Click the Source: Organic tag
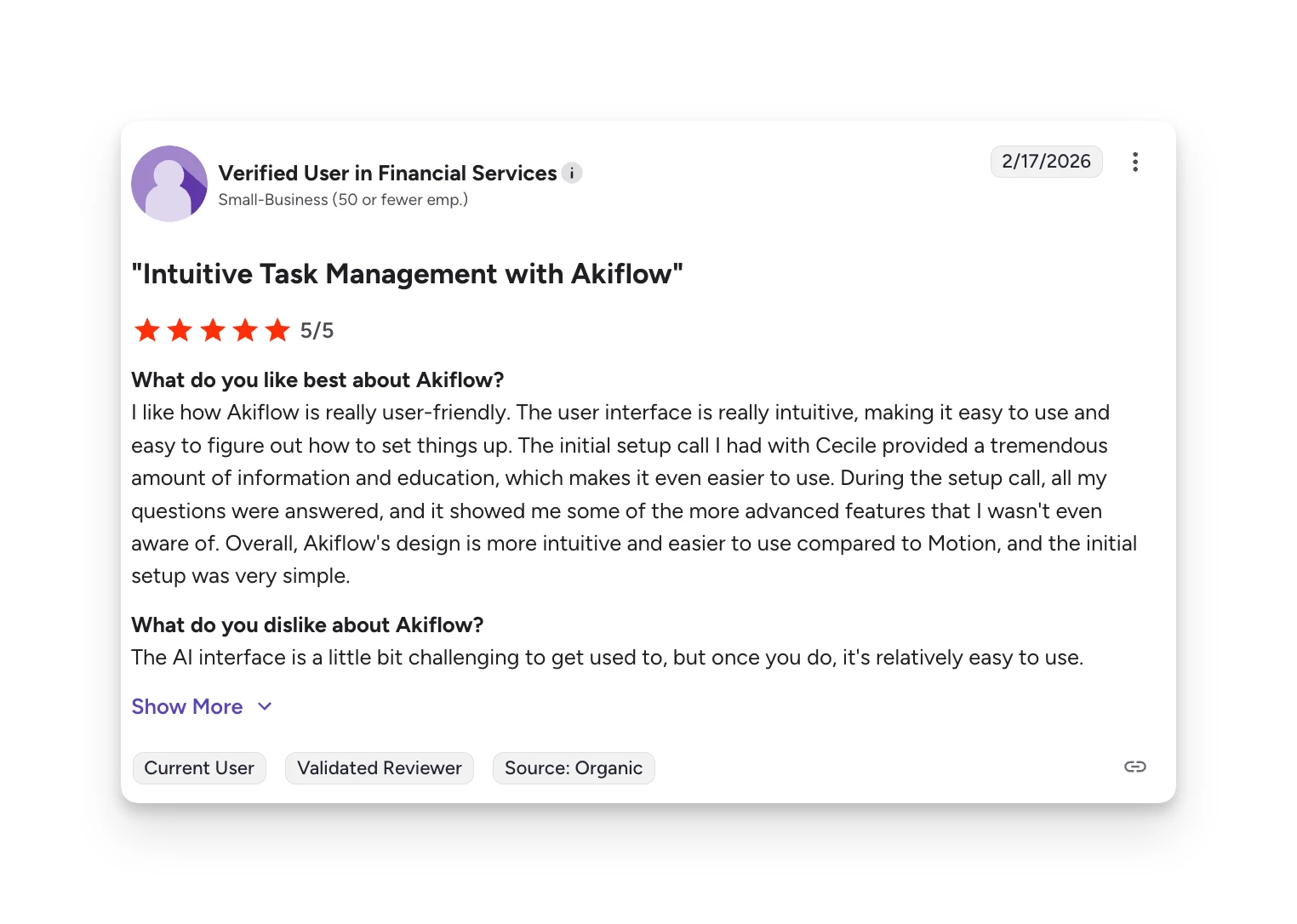1297x924 pixels. (x=574, y=768)
